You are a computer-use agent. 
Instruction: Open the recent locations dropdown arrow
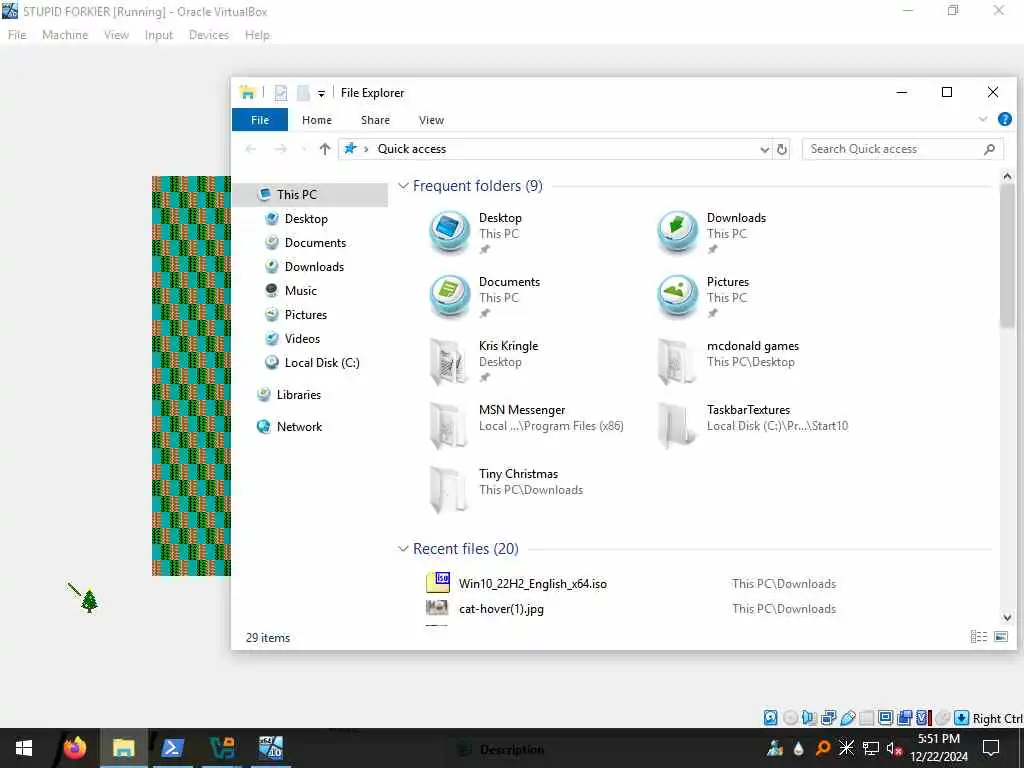coord(304,150)
